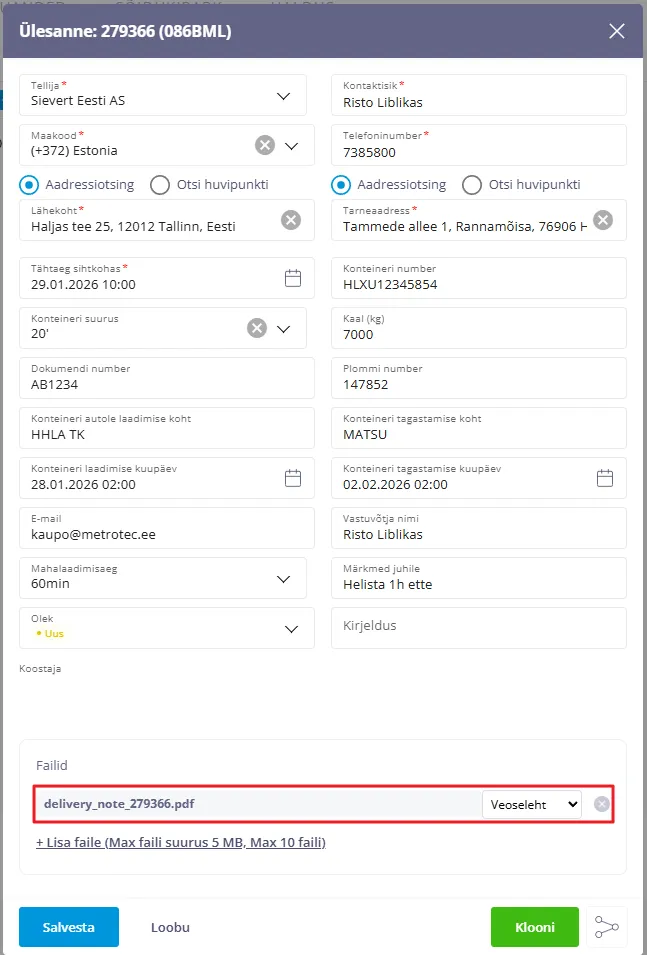Click the Salvesta button
The width and height of the screenshot is (647, 955).
69,927
